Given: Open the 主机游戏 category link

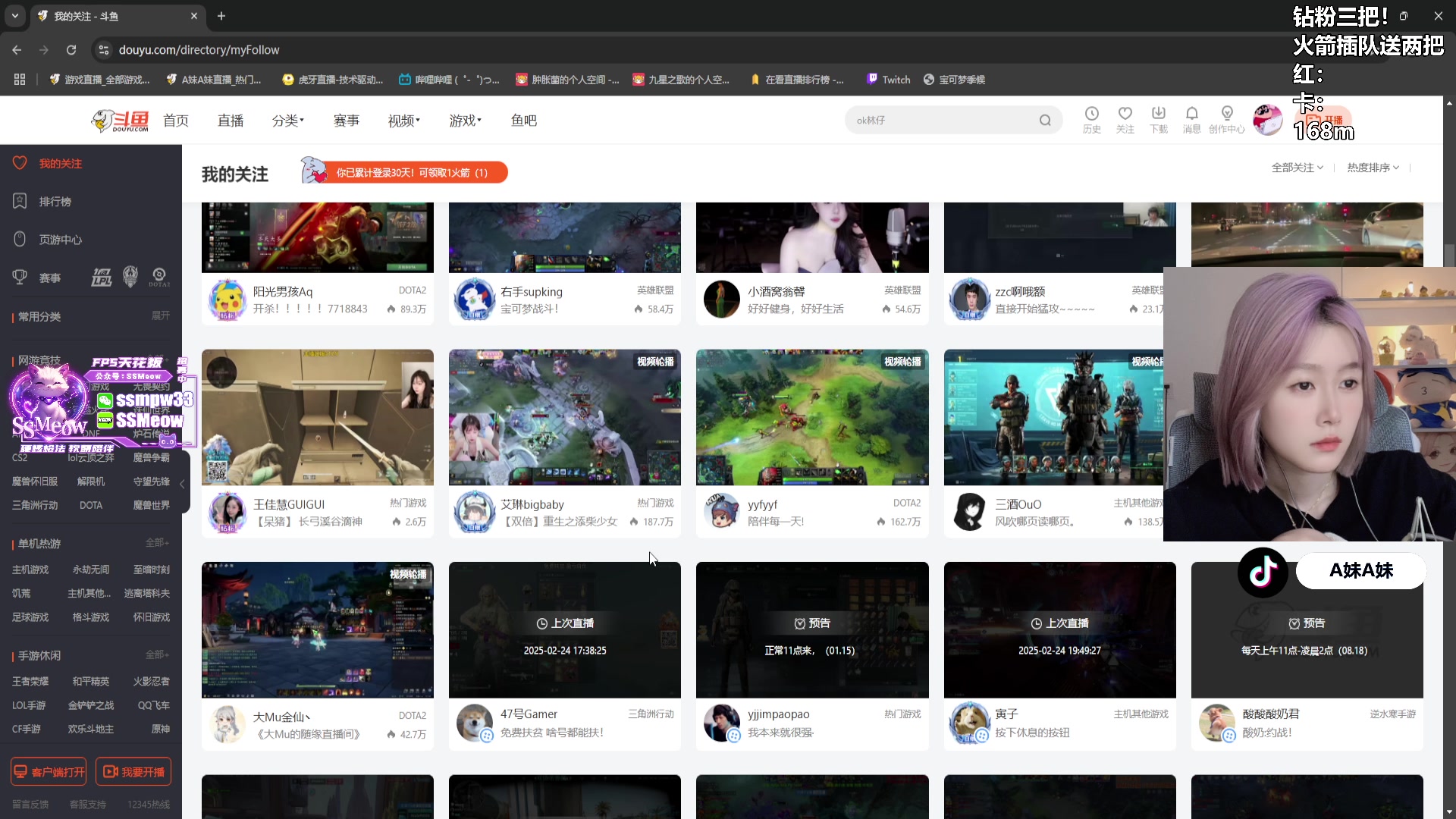Looking at the screenshot, I should point(30,570).
